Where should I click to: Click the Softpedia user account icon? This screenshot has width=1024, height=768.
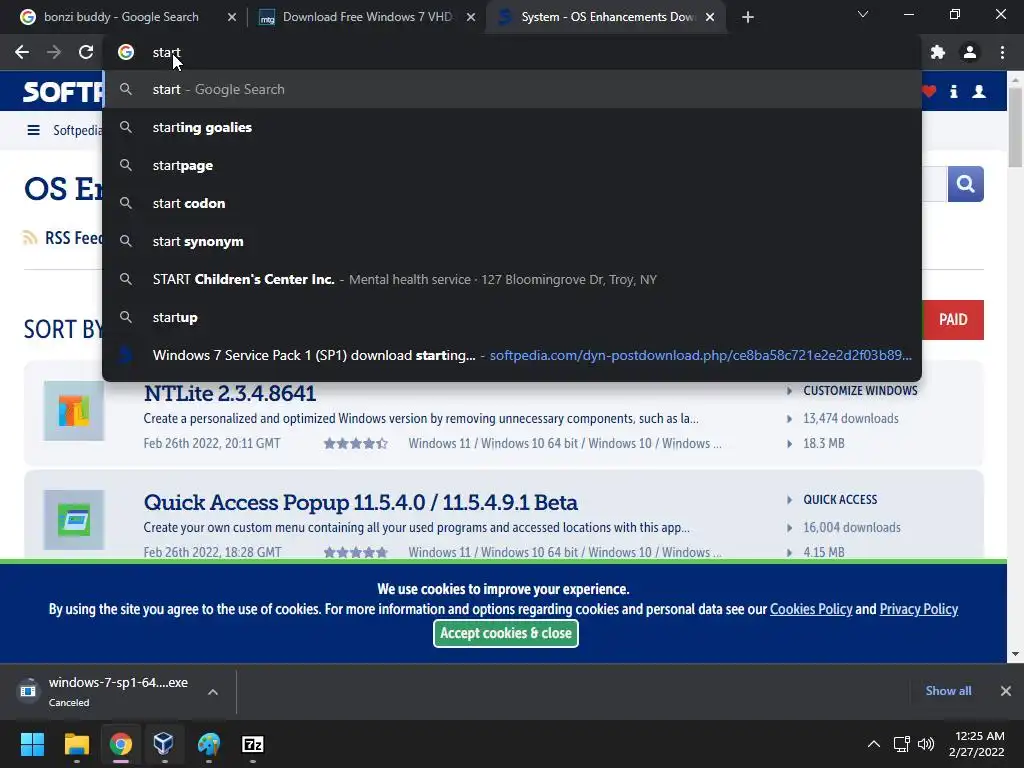(x=979, y=91)
